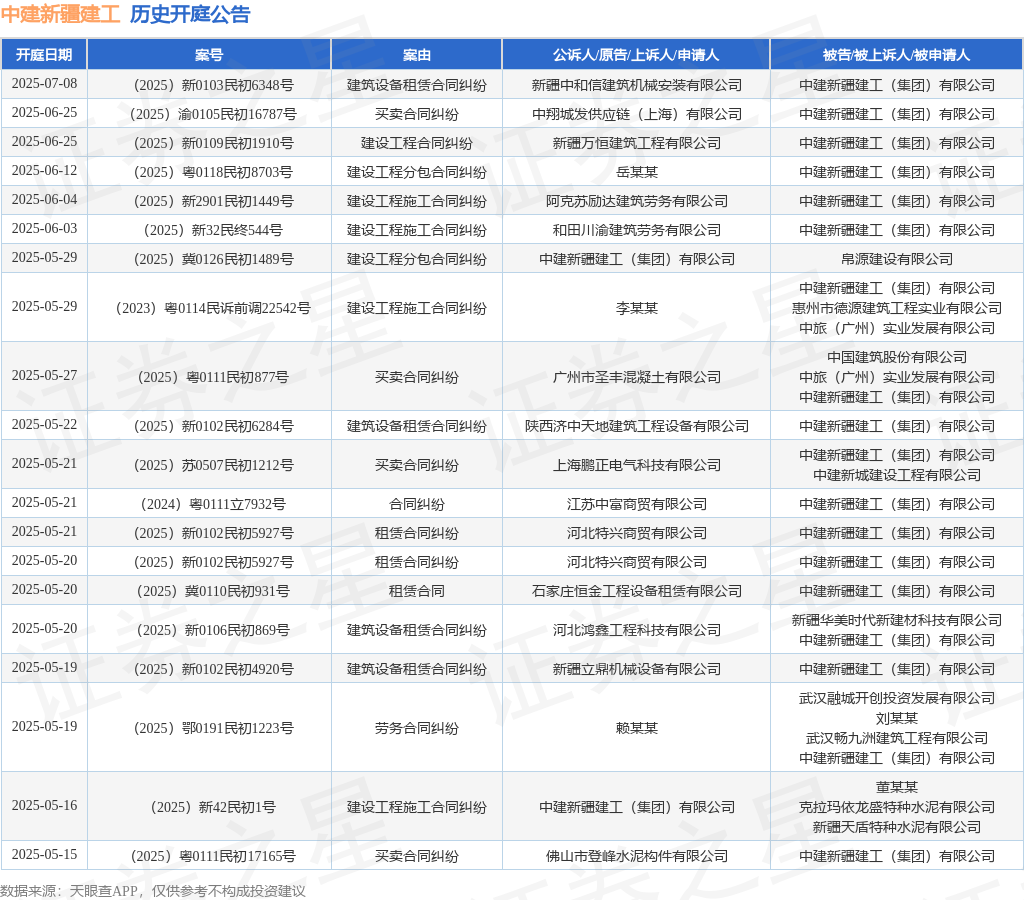This screenshot has height=900, width=1024.
Task: Click the date cell "2025-07-08"
Action: click(x=44, y=84)
